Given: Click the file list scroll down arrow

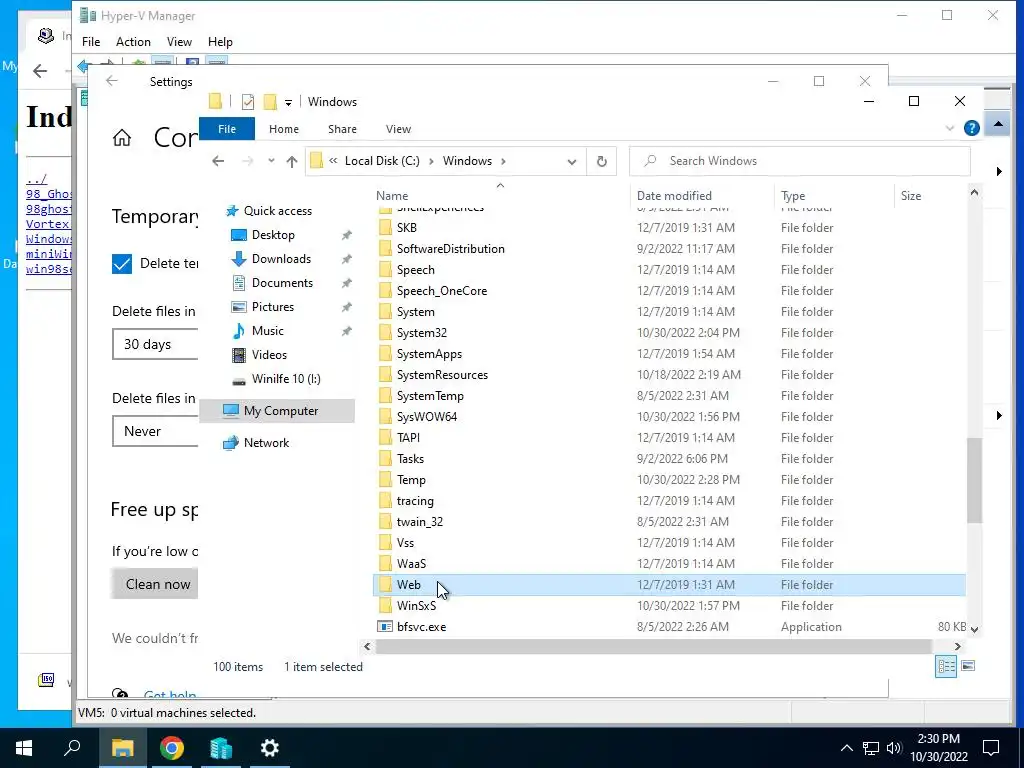Looking at the screenshot, I should point(974,630).
